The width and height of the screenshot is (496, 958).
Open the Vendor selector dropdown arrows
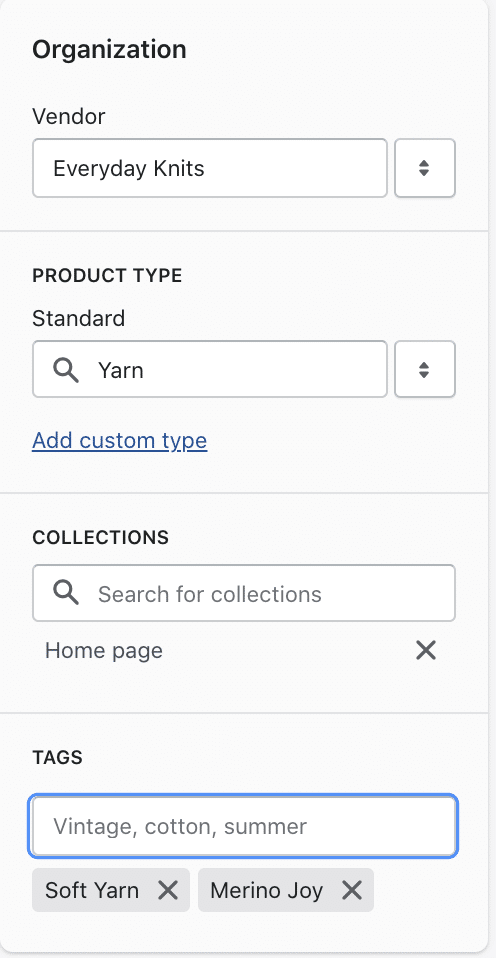click(425, 168)
